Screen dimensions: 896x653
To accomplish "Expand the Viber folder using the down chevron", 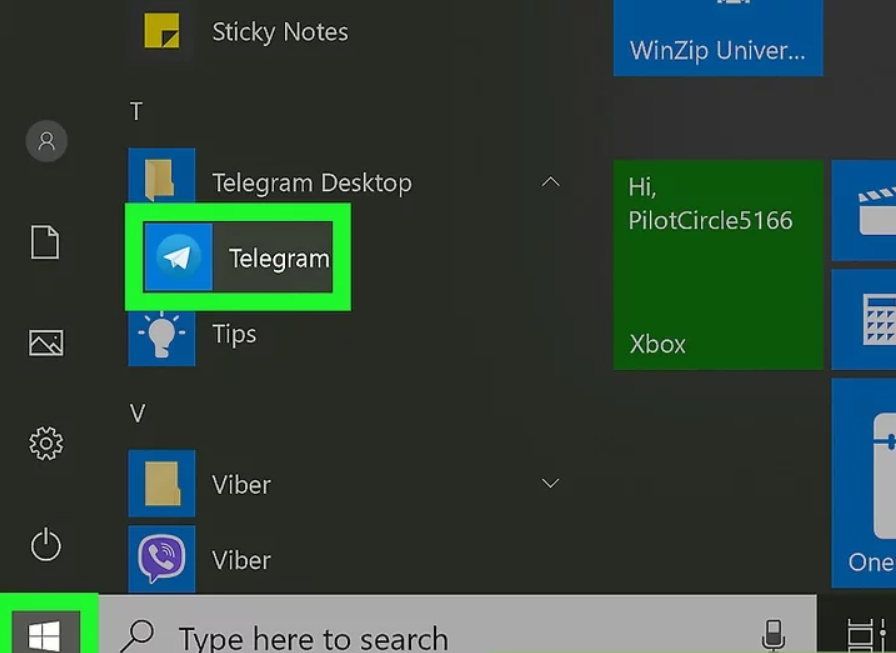I will tap(550, 484).
